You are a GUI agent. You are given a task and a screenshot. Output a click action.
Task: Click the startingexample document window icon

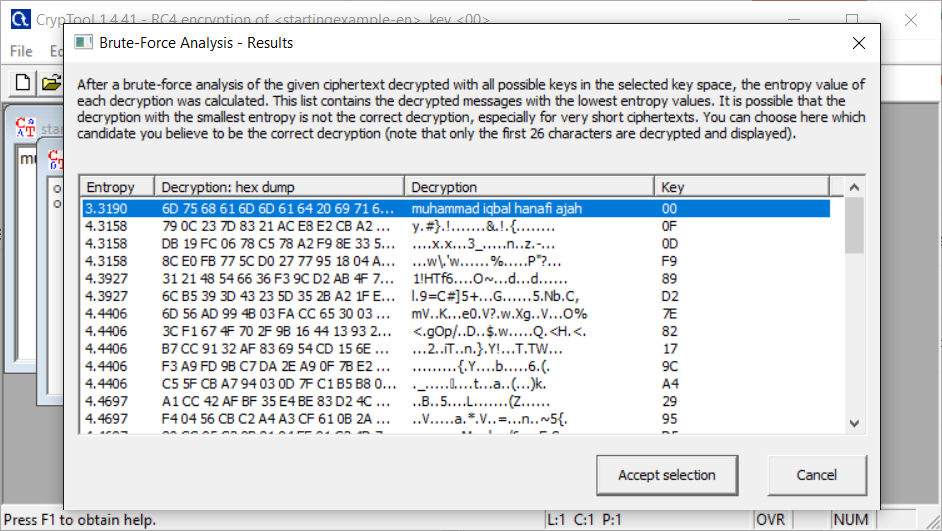pos(25,127)
